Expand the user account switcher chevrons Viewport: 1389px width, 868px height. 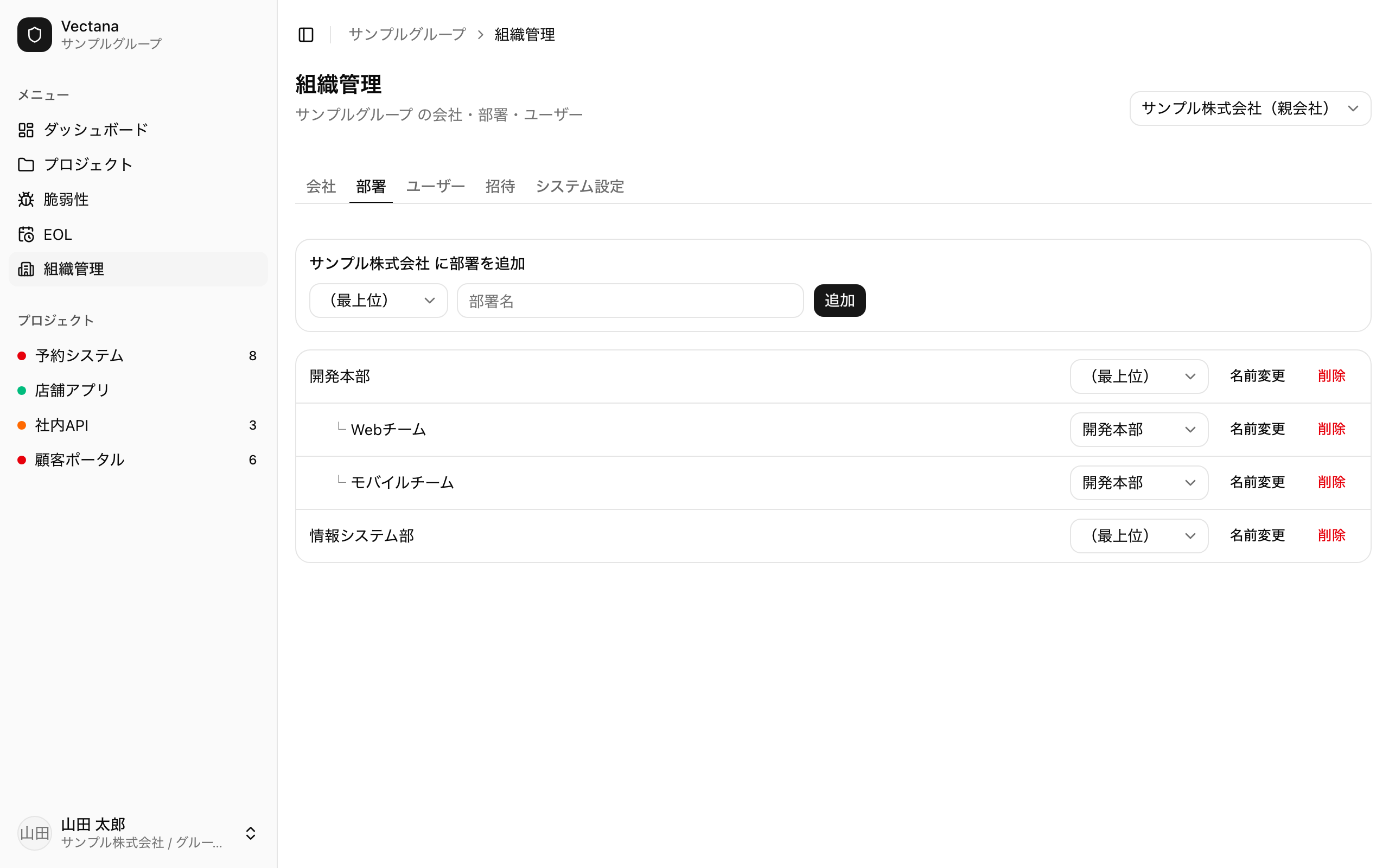(x=250, y=833)
